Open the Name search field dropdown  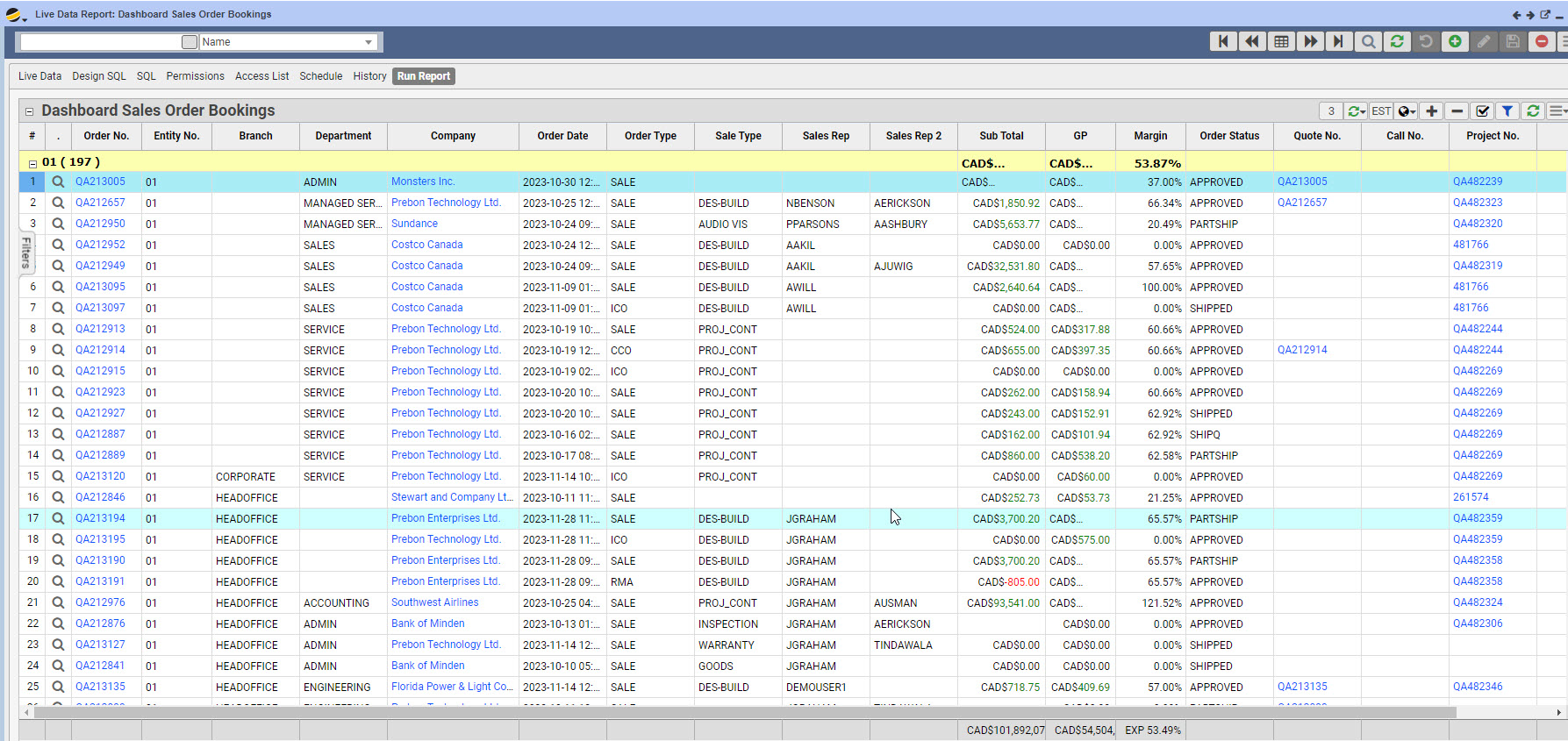[369, 42]
